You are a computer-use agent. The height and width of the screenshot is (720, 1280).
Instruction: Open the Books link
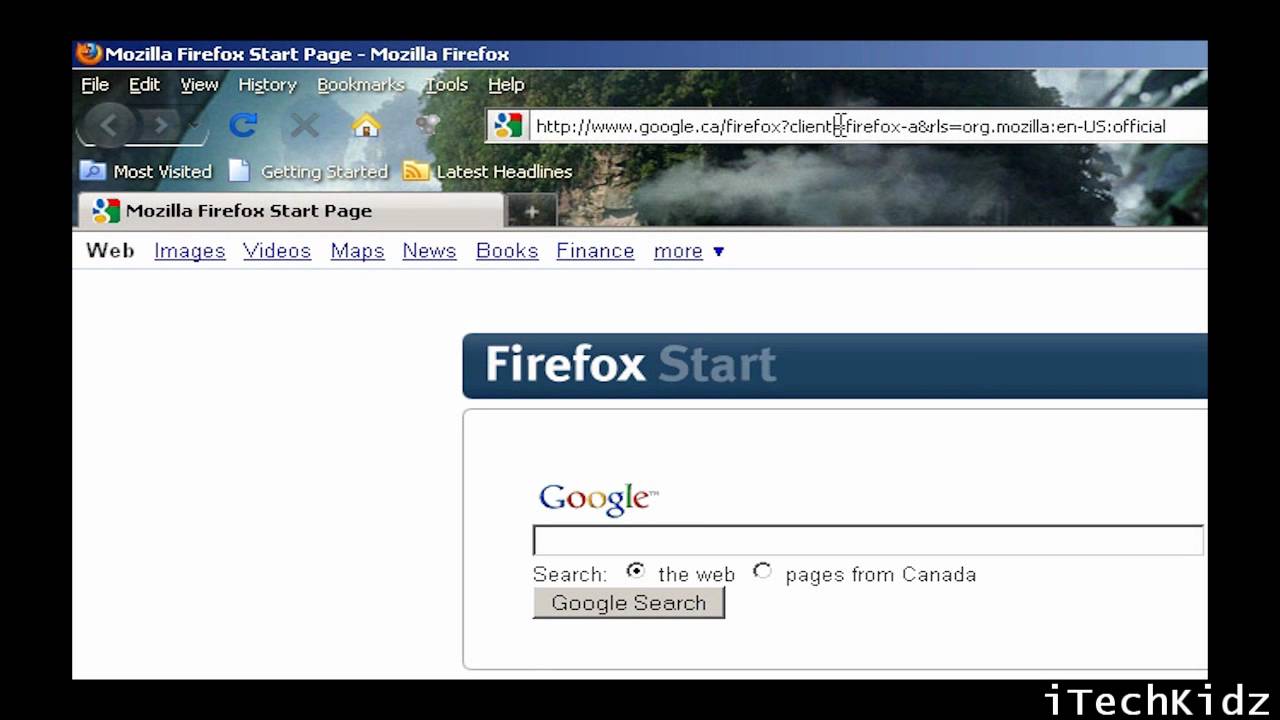pyautogui.click(x=507, y=251)
